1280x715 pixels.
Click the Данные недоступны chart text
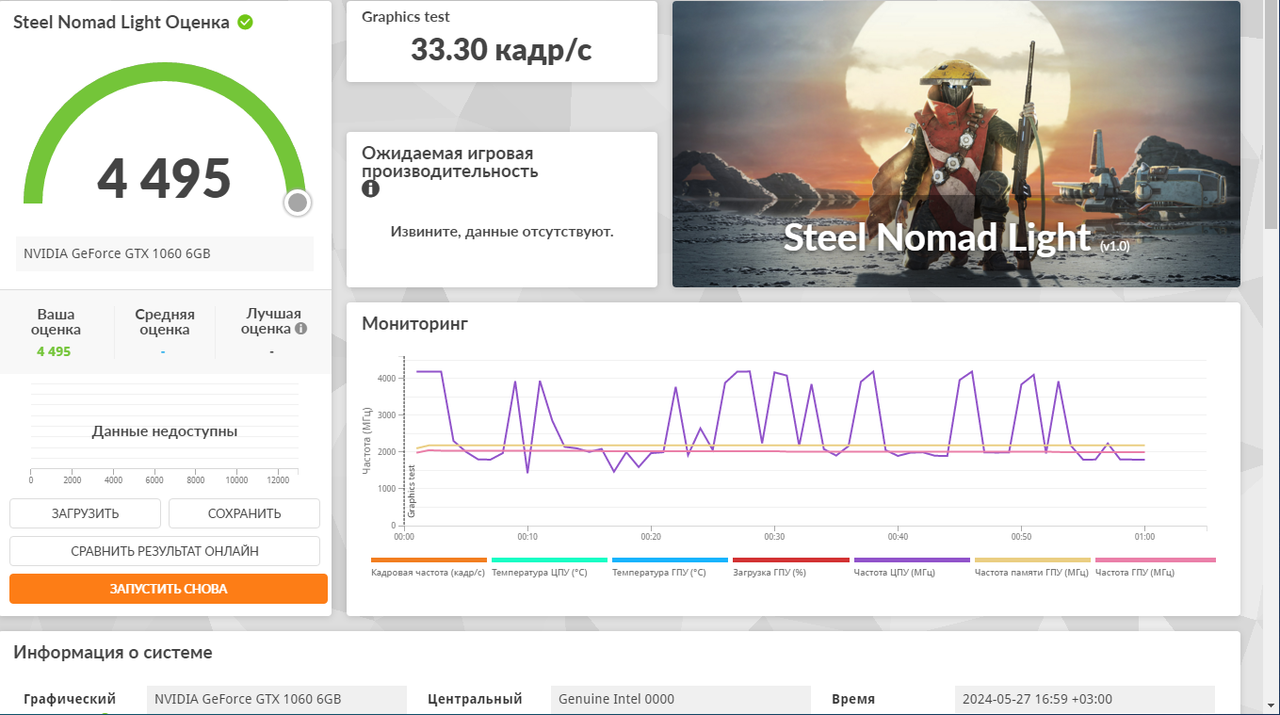(x=165, y=432)
